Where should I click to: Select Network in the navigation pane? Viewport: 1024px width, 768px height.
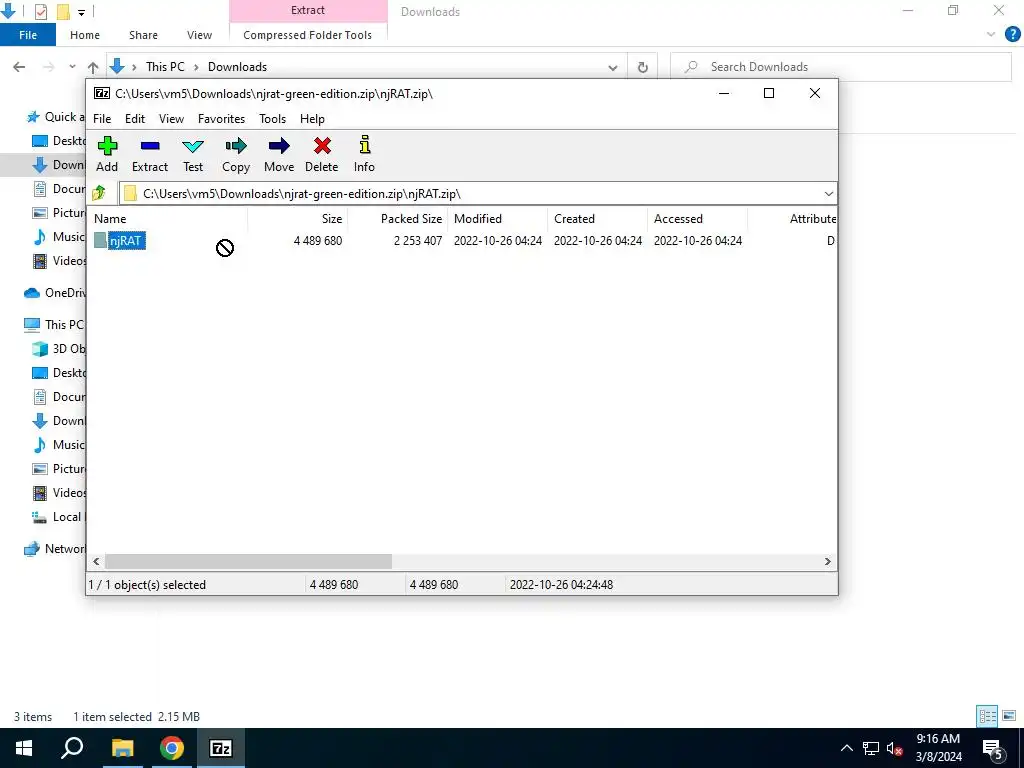click(x=55, y=549)
